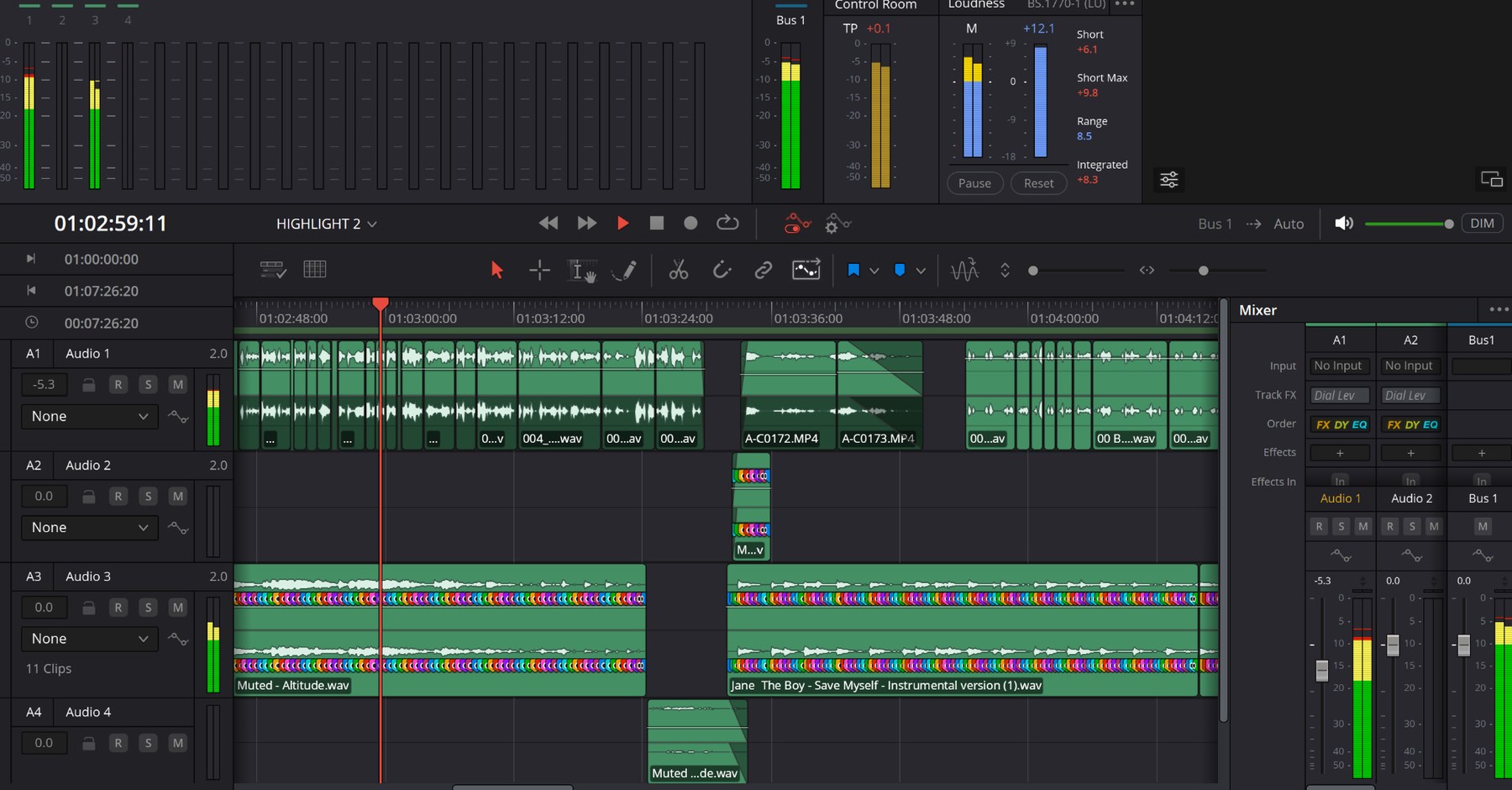The height and width of the screenshot is (790, 1512).
Task: Click the viewer layout icon at top right
Action: tap(1491, 179)
